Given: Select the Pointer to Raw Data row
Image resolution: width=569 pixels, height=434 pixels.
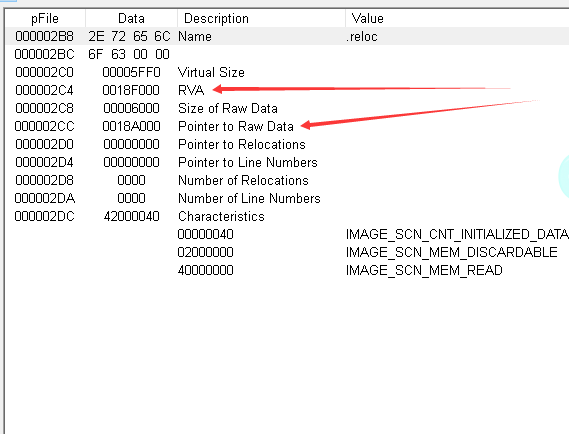Looking at the screenshot, I should [x=287, y=126].
